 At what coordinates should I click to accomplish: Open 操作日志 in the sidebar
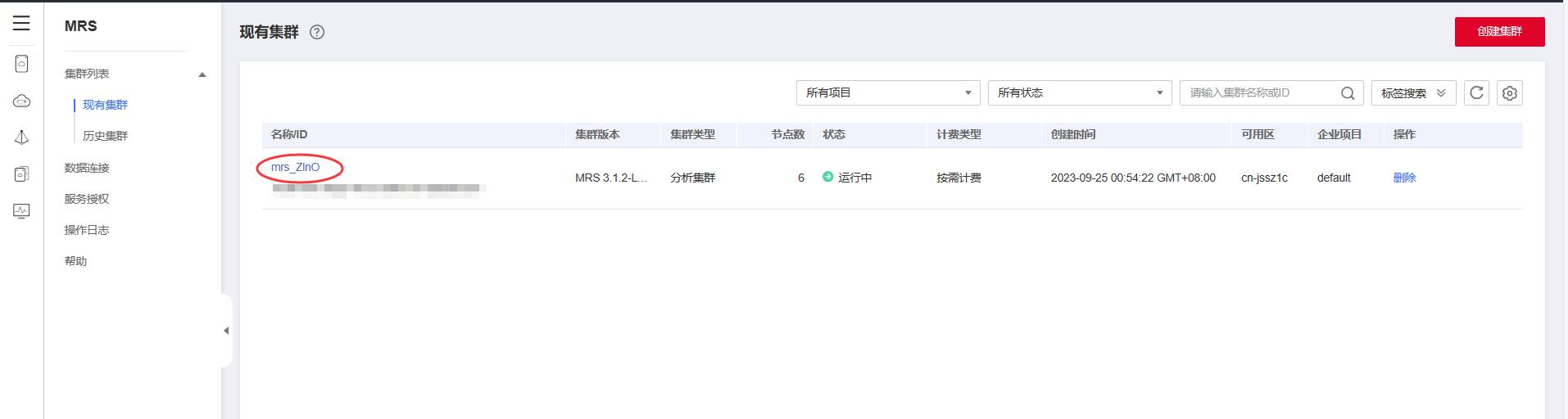click(87, 230)
